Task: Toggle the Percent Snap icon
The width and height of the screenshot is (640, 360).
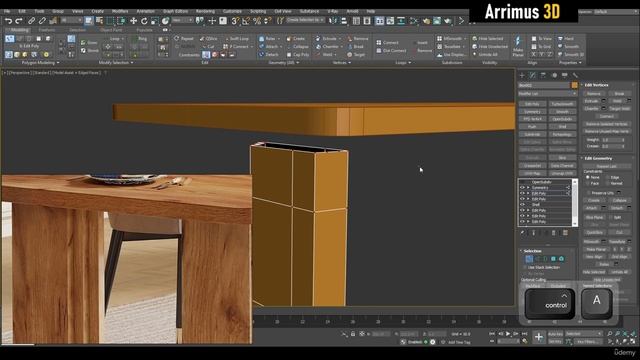Action: coord(257,20)
